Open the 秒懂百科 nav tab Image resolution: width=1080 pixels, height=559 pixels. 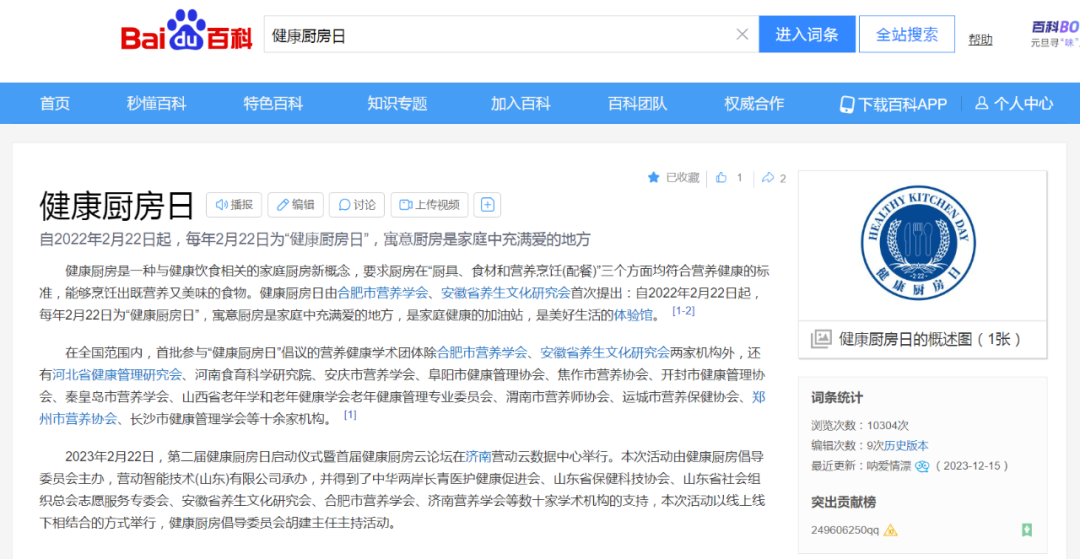click(x=156, y=103)
